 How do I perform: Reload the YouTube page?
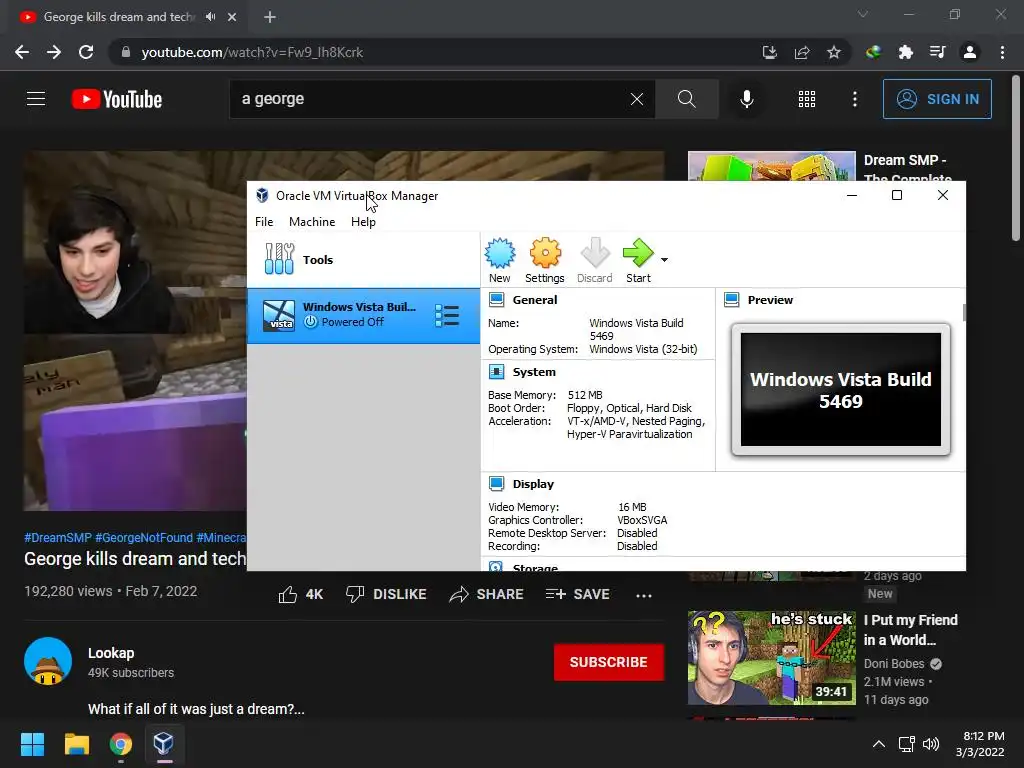86,52
